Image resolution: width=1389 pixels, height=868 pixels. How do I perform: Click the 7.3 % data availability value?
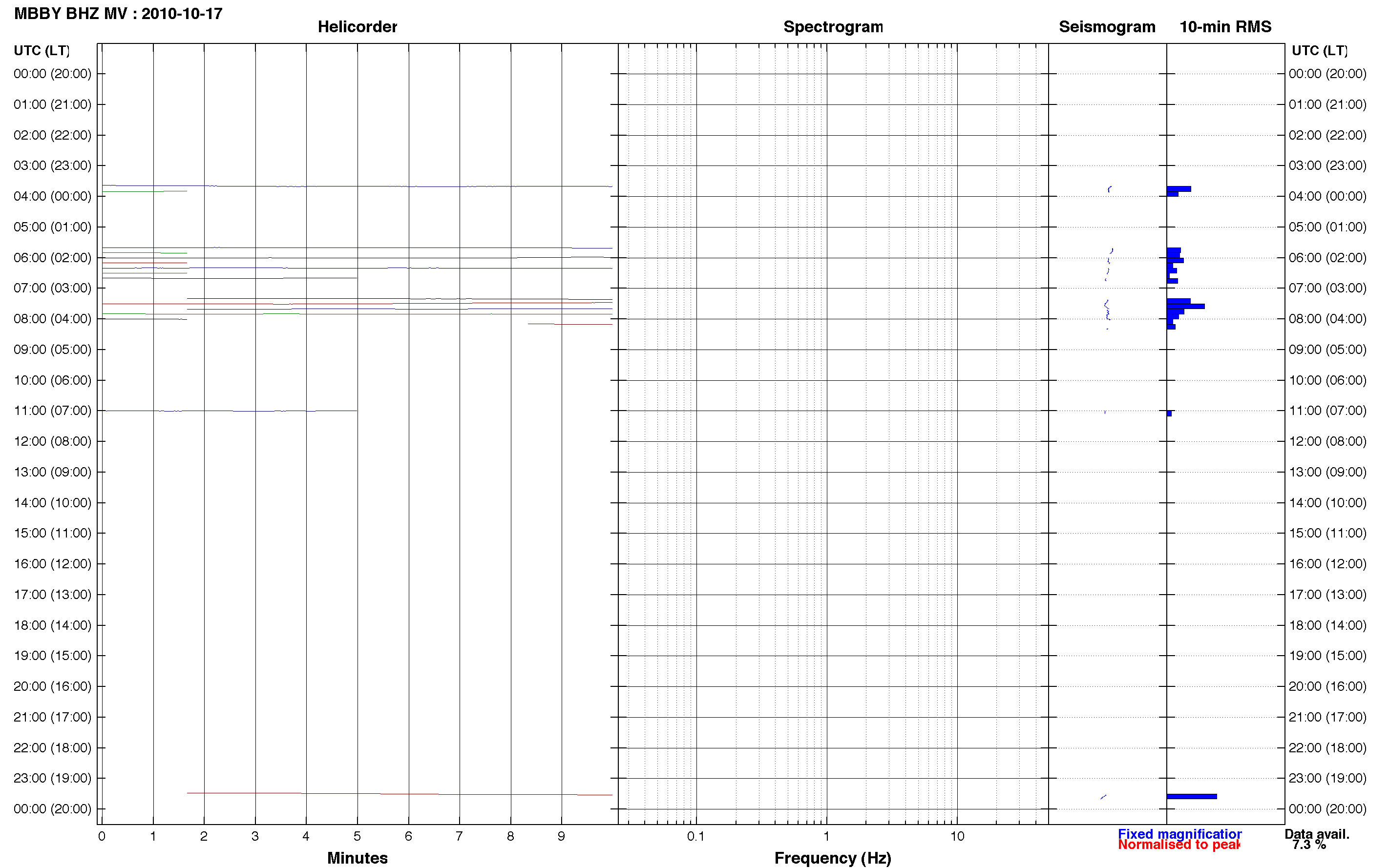1308,845
